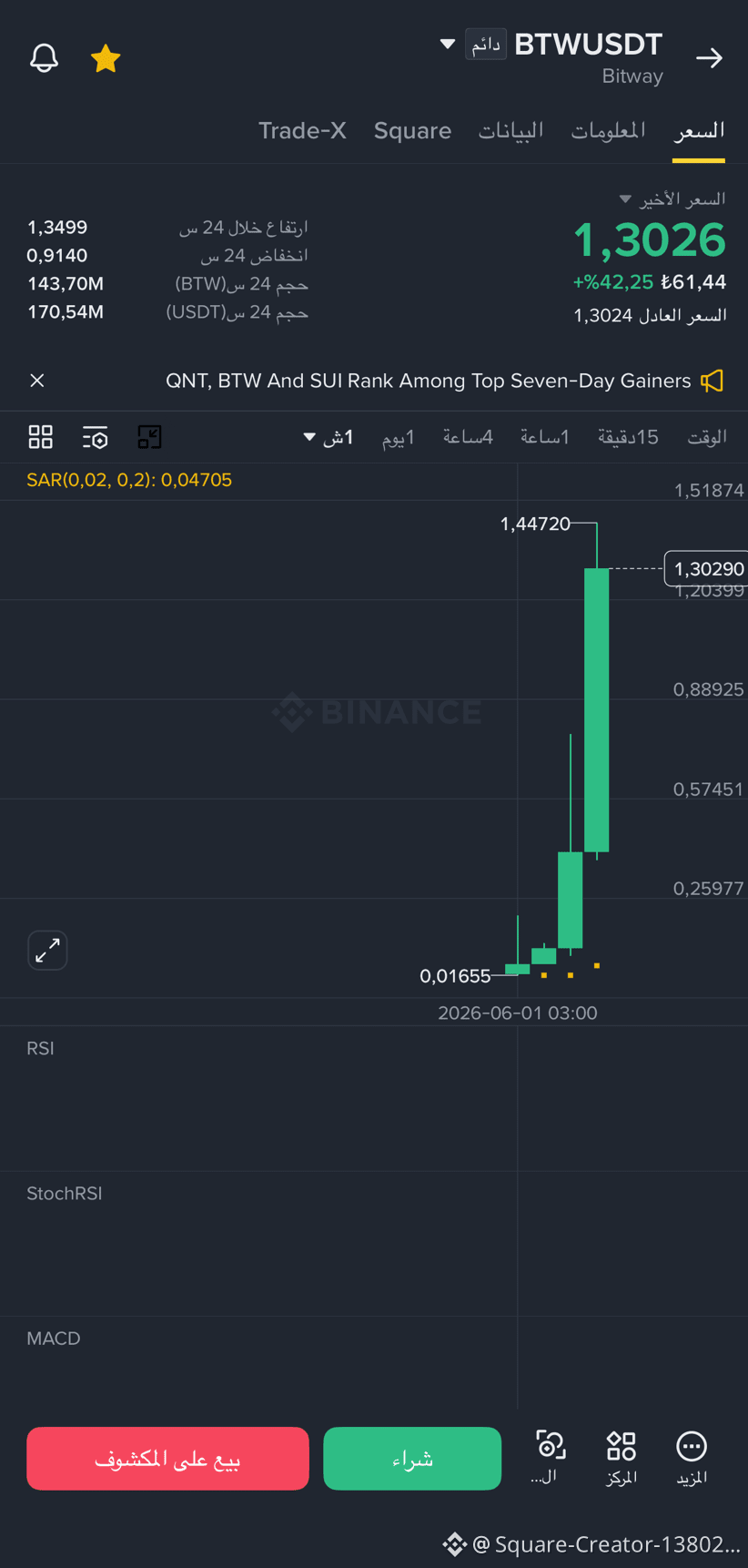Dismiss the Top Seven-Day Gainers announcement

(37, 381)
